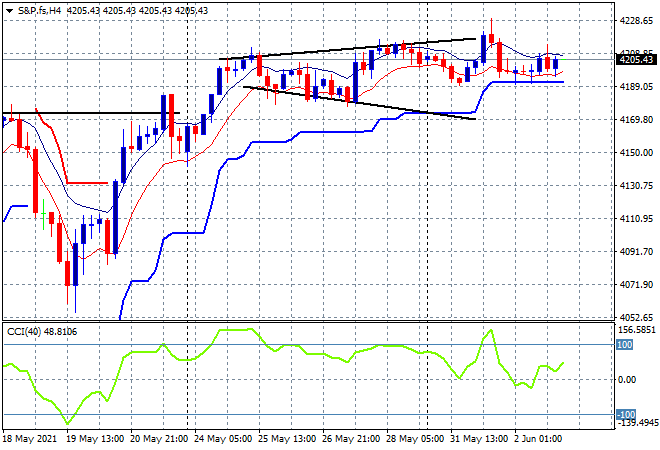Click the 4169.80 price axis label
The height and width of the screenshot is (450, 660).
pyautogui.click(x=636, y=120)
